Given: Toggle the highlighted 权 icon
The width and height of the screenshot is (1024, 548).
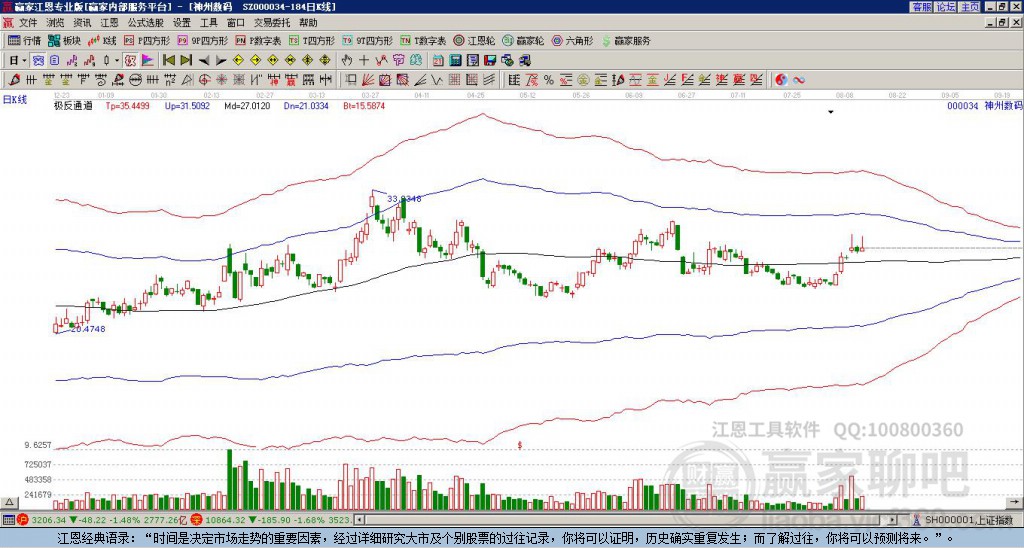Looking at the screenshot, I should [x=131, y=61].
